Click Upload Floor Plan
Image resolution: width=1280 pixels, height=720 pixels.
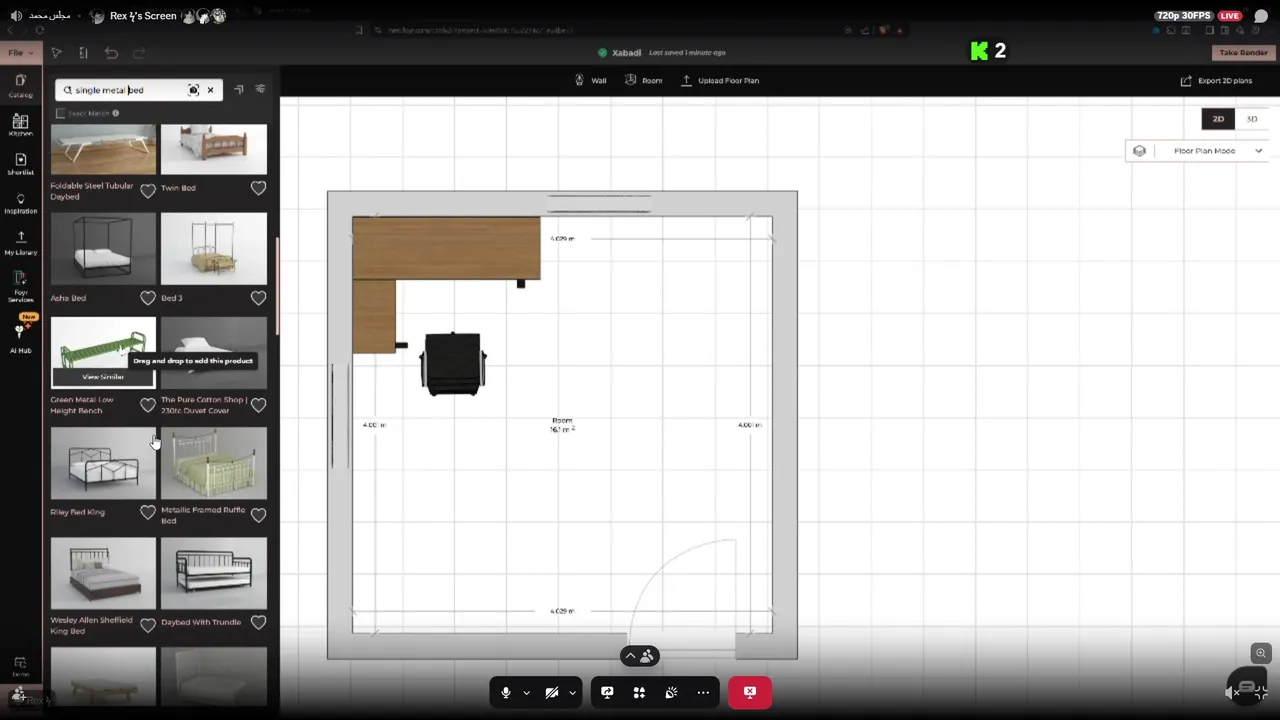pyautogui.click(x=720, y=80)
